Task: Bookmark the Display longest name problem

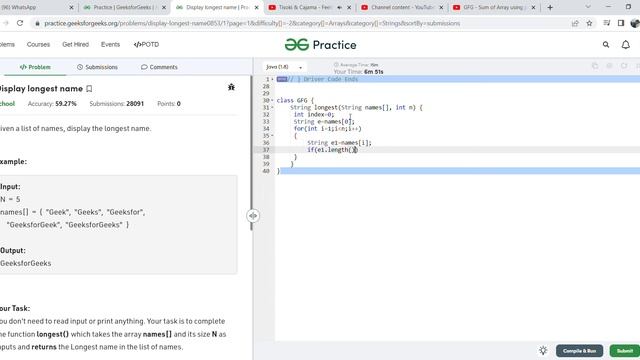Action: coord(89,89)
